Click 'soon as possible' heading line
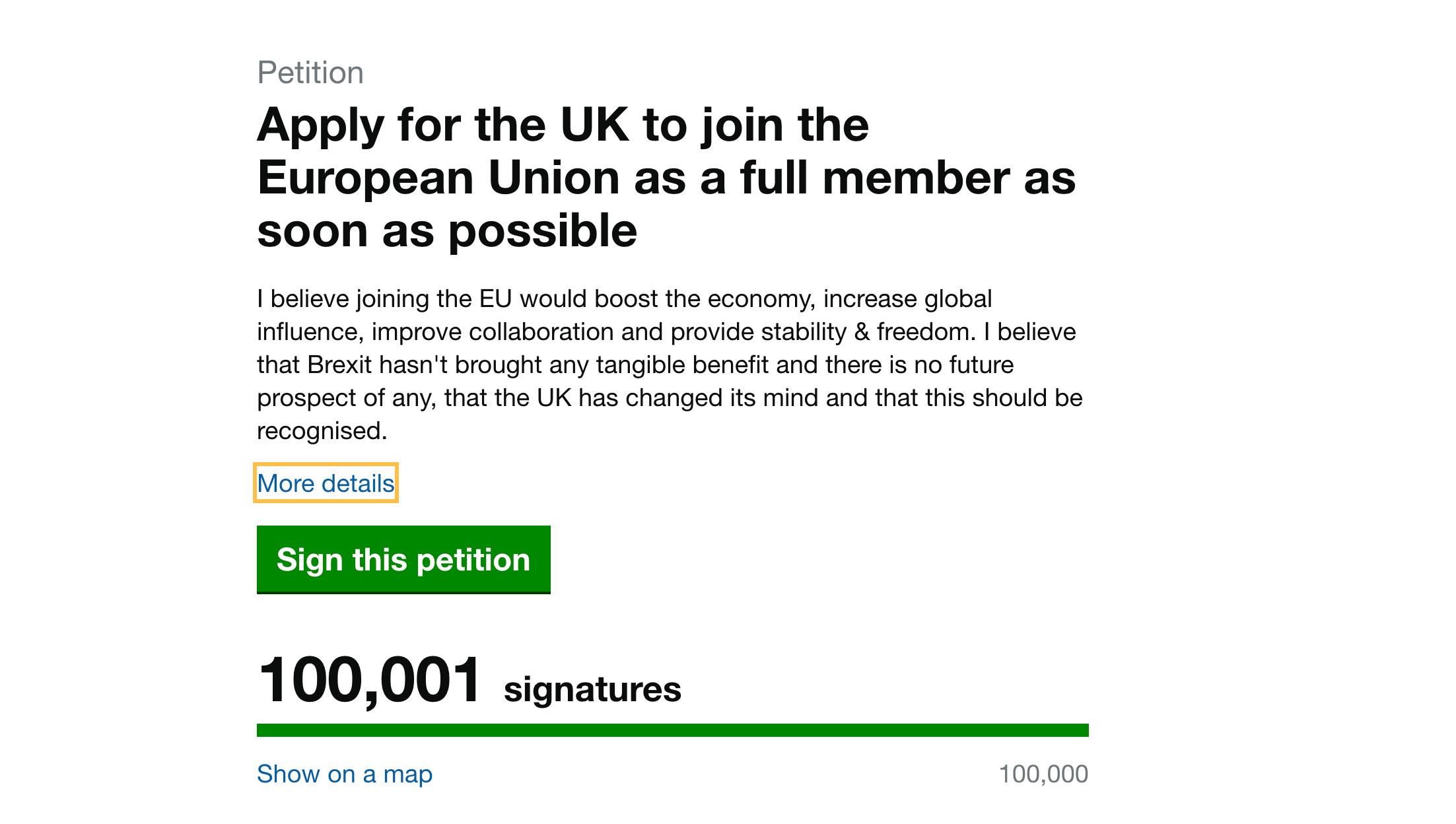Viewport: 1456px width, 824px height. (x=447, y=231)
